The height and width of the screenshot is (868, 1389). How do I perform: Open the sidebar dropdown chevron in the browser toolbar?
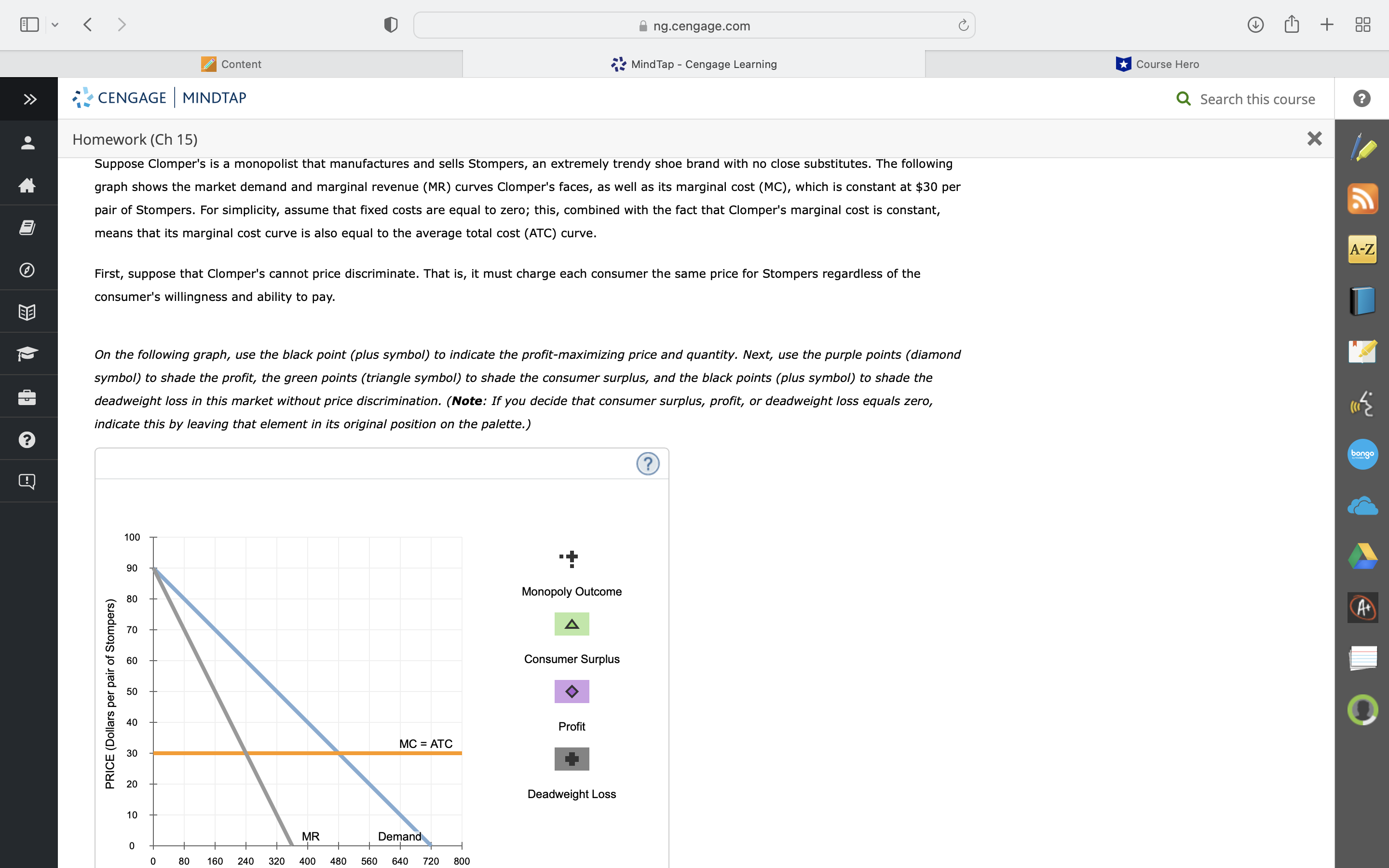(55, 24)
